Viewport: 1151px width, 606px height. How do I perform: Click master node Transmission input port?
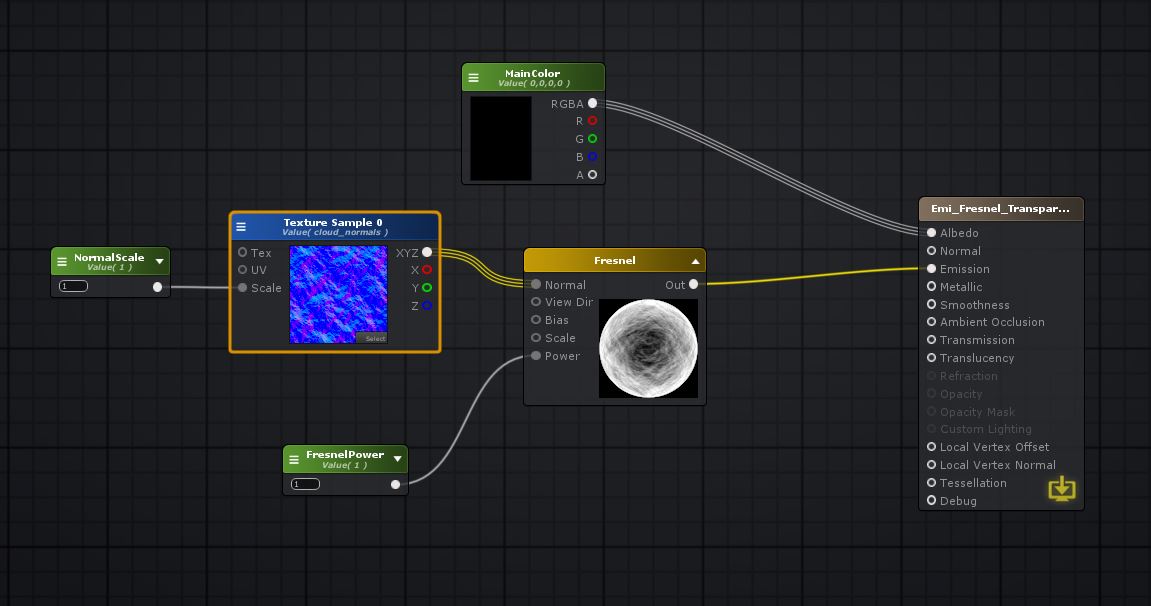(931, 340)
